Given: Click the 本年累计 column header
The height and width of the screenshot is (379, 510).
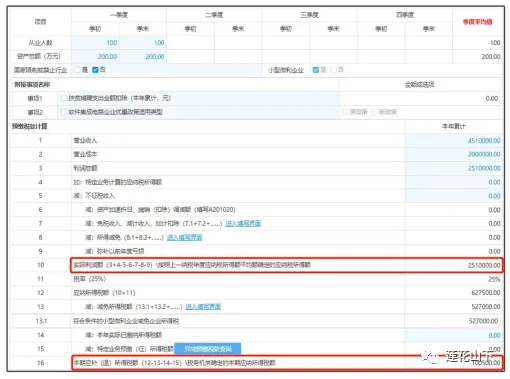Looking at the screenshot, I should (x=454, y=126).
